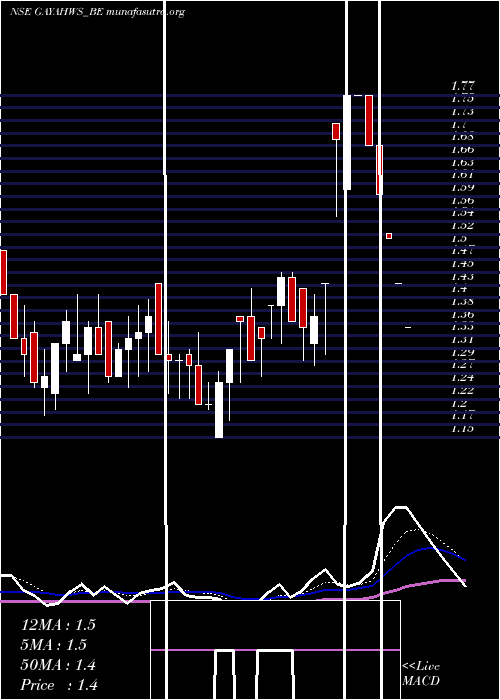Click the 1.31 price axis label
This screenshot has width=500, height=700.
tap(462, 339)
